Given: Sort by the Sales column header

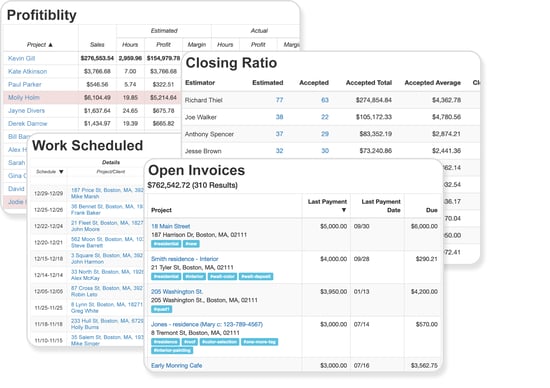Looking at the screenshot, I should coord(97,45).
